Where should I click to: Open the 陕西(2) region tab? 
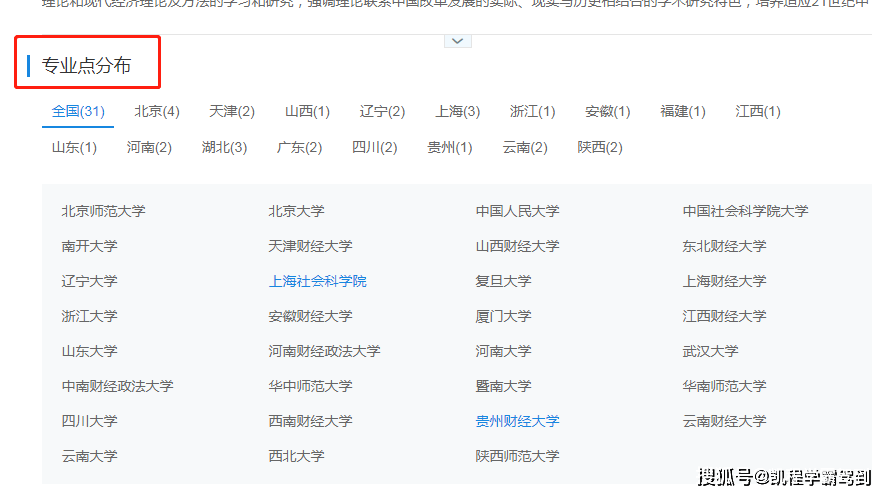[x=599, y=147]
